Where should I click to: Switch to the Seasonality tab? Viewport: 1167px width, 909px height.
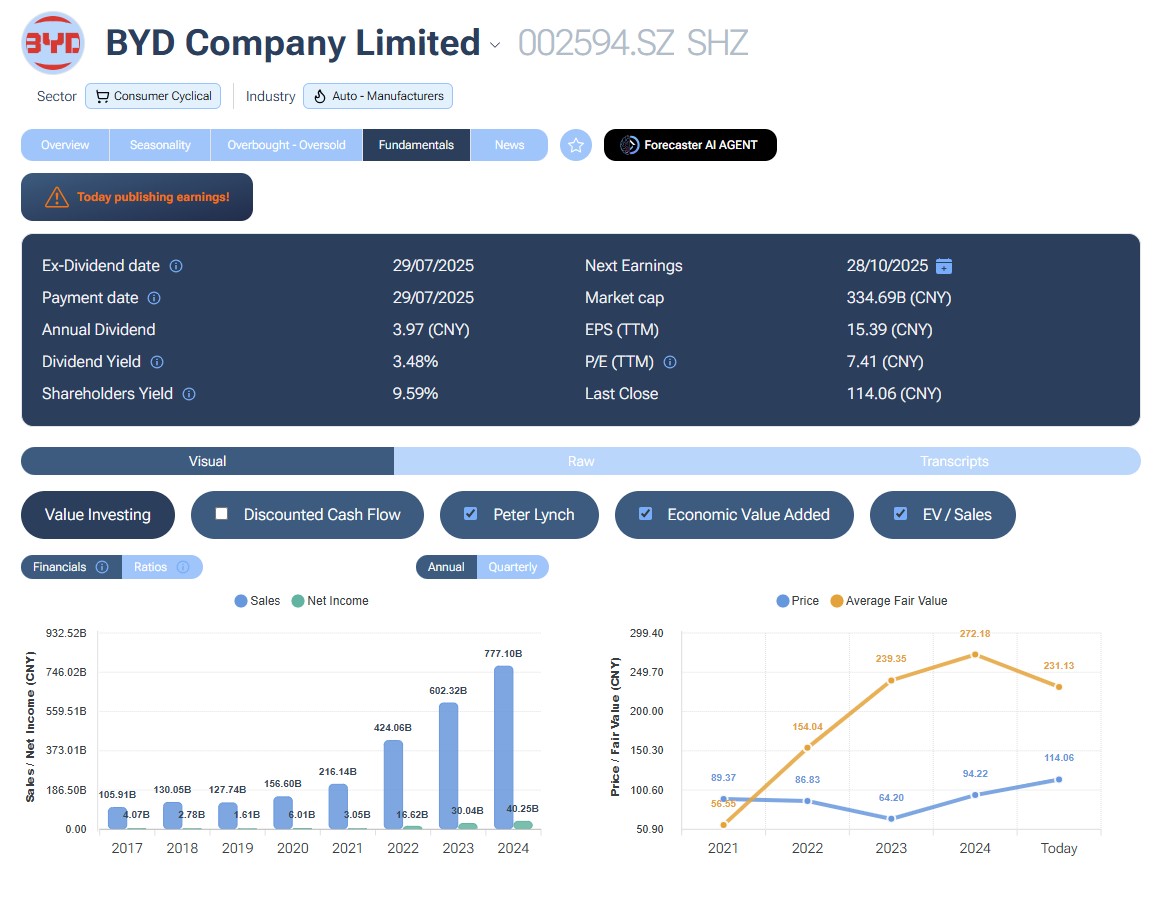tap(160, 145)
